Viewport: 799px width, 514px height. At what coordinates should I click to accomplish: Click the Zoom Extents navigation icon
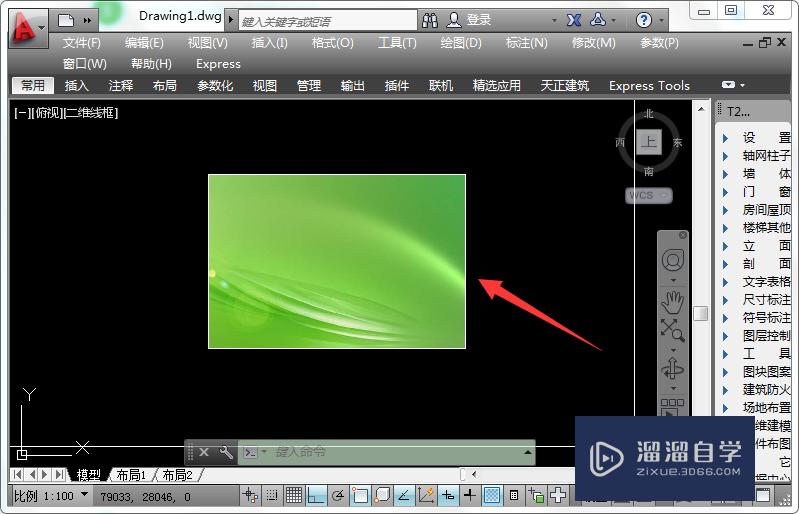673,330
